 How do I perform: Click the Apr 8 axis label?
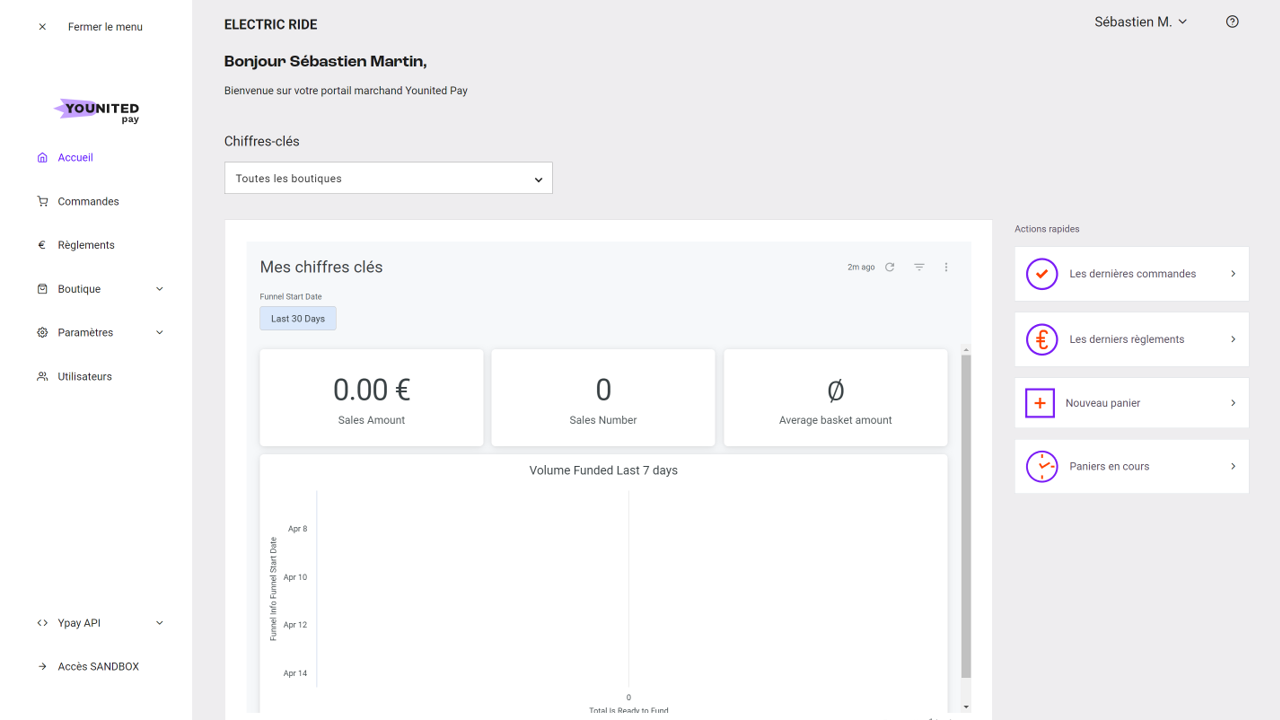click(298, 529)
